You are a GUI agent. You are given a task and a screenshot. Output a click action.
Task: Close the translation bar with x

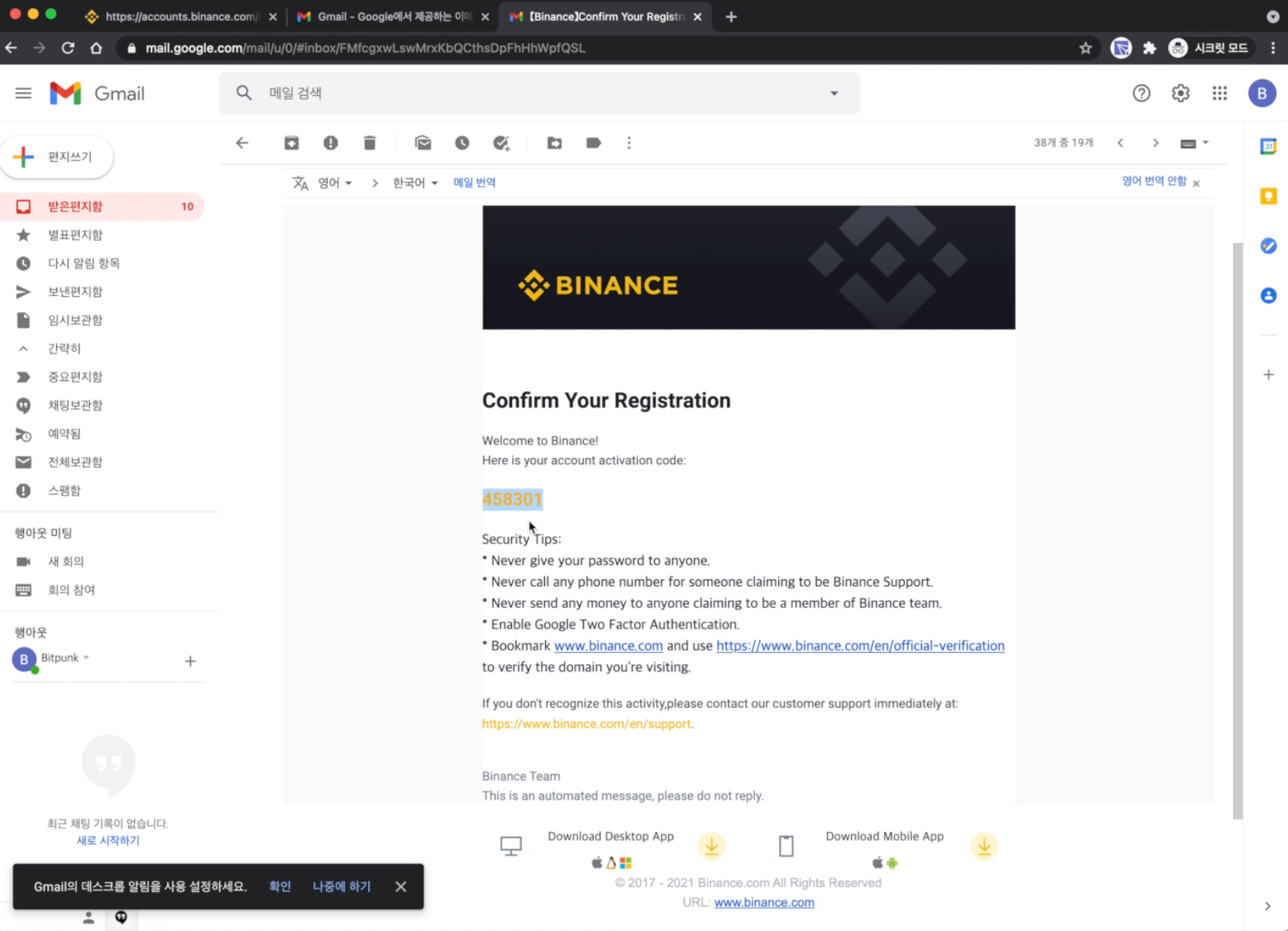tap(1197, 183)
